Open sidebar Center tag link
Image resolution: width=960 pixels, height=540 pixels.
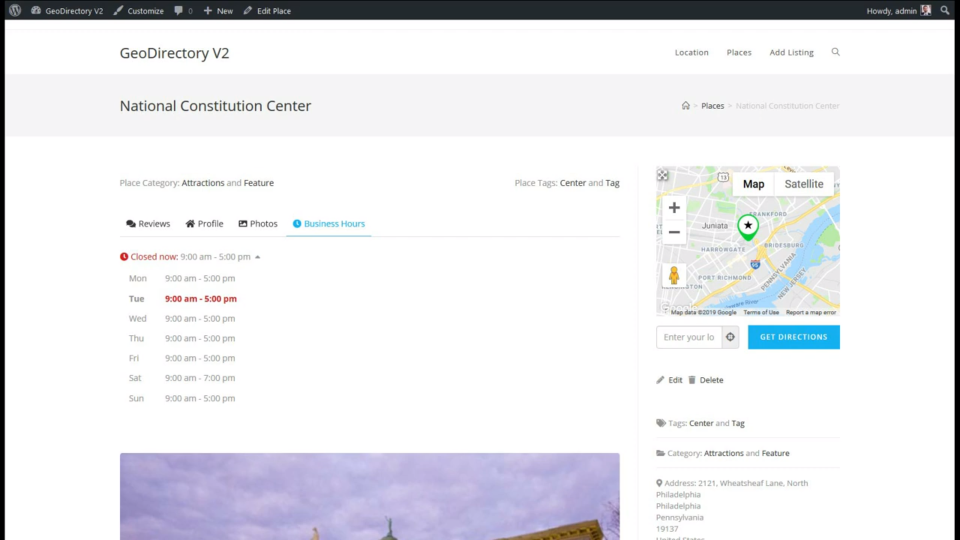coord(701,423)
